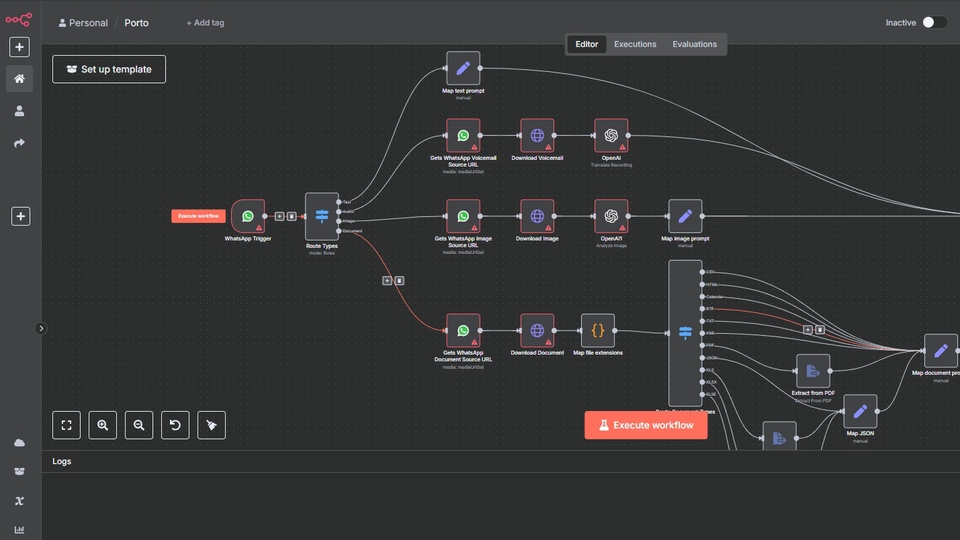Switch to the Evaluations tab
The width and height of the screenshot is (960, 540).
tap(694, 44)
